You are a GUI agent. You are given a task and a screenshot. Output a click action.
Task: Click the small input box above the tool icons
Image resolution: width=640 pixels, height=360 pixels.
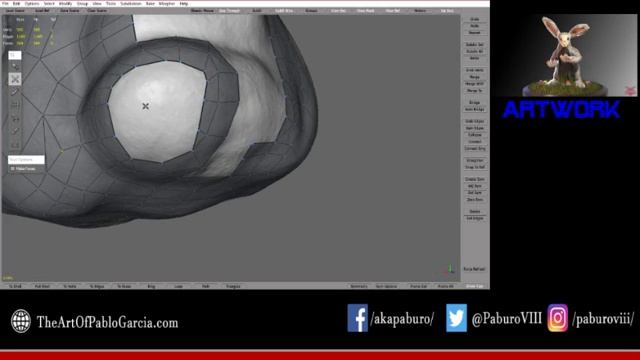(x=15, y=55)
